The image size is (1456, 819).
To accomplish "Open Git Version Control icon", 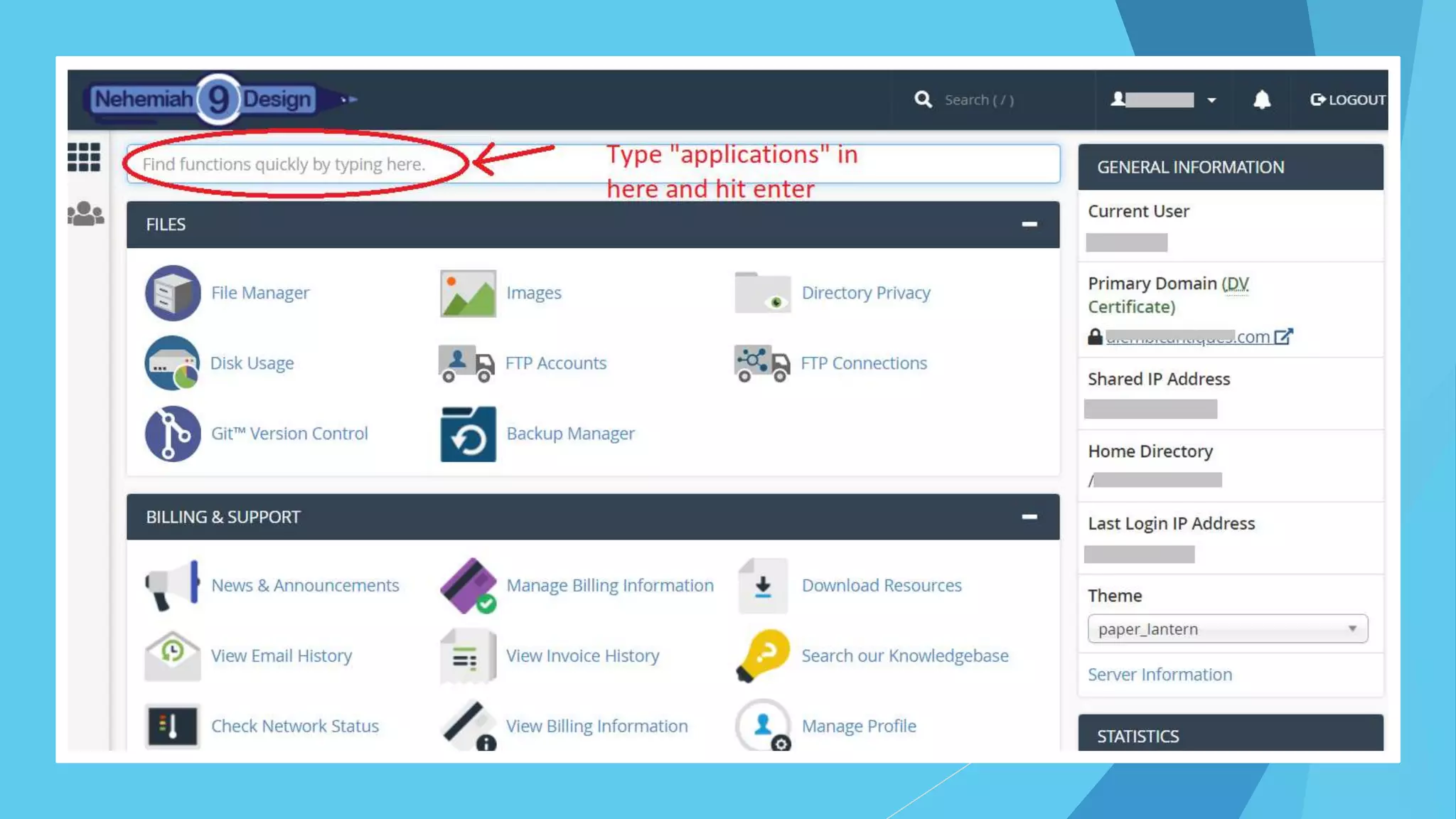I will click(173, 434).
